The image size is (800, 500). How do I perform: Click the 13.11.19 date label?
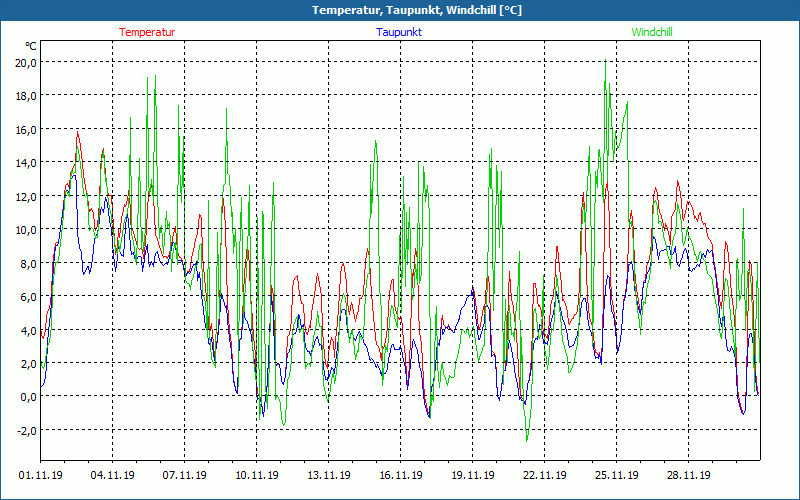click(329, 475)
